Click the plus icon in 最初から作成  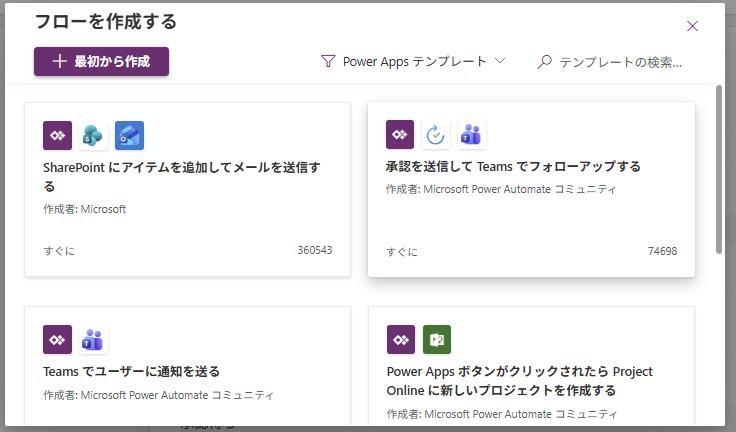59,61
